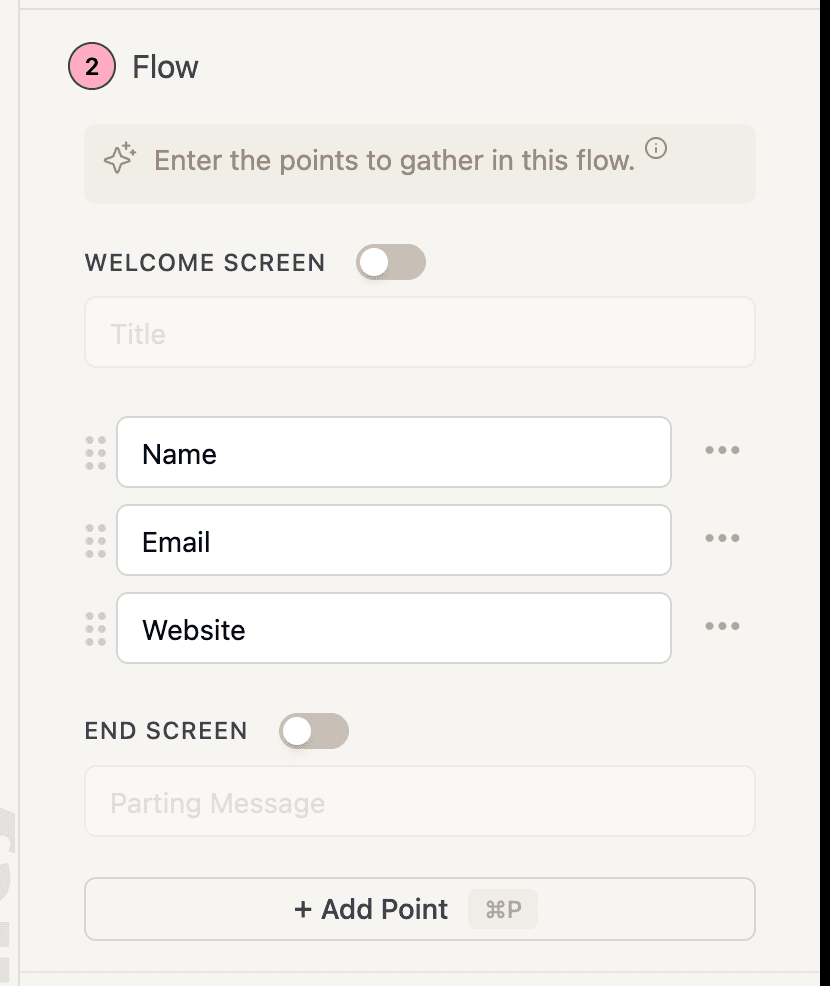
Task: Select the Website text field
Action: tap(394, 629)
